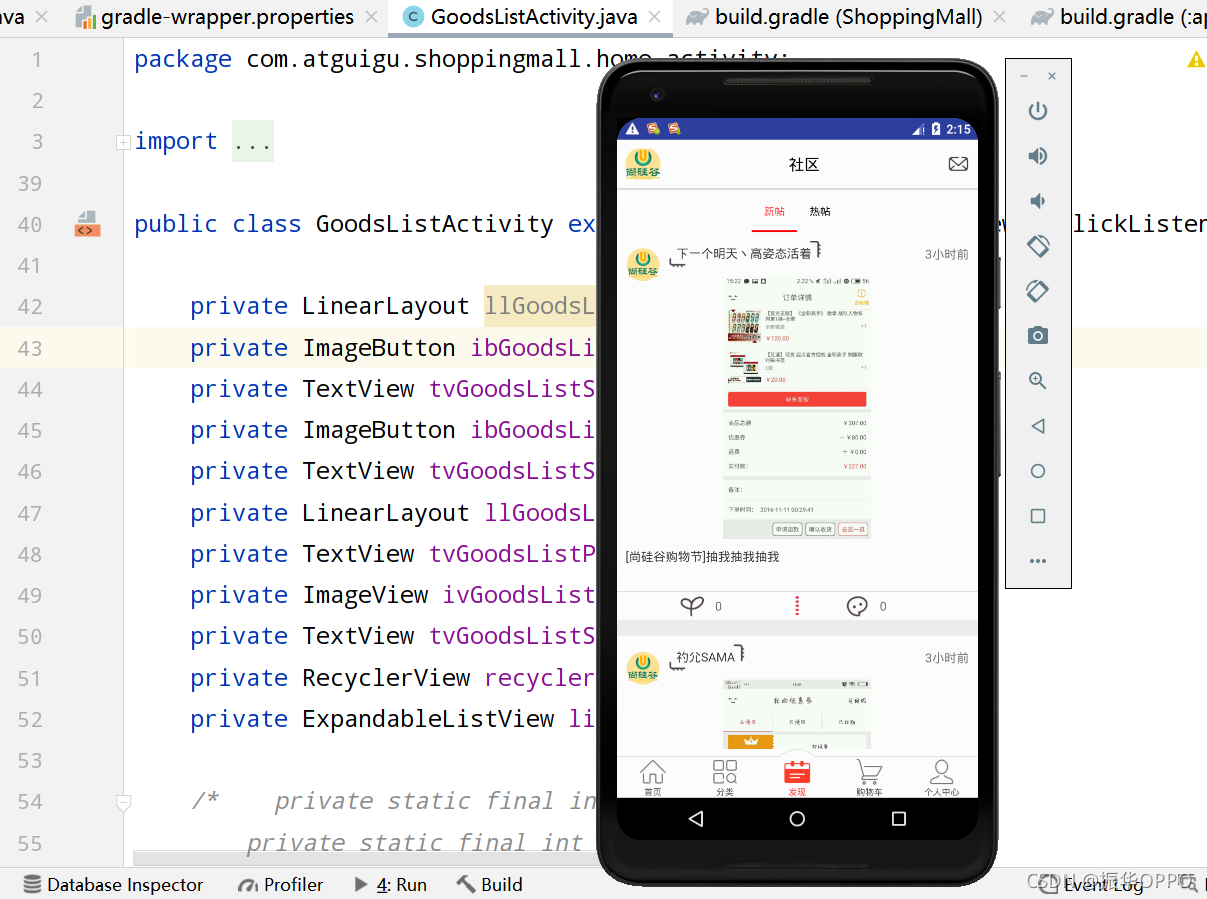Tap the like sprout icon on first post
This screenshot has height=899, width=1207.
[x=691, y=605]
